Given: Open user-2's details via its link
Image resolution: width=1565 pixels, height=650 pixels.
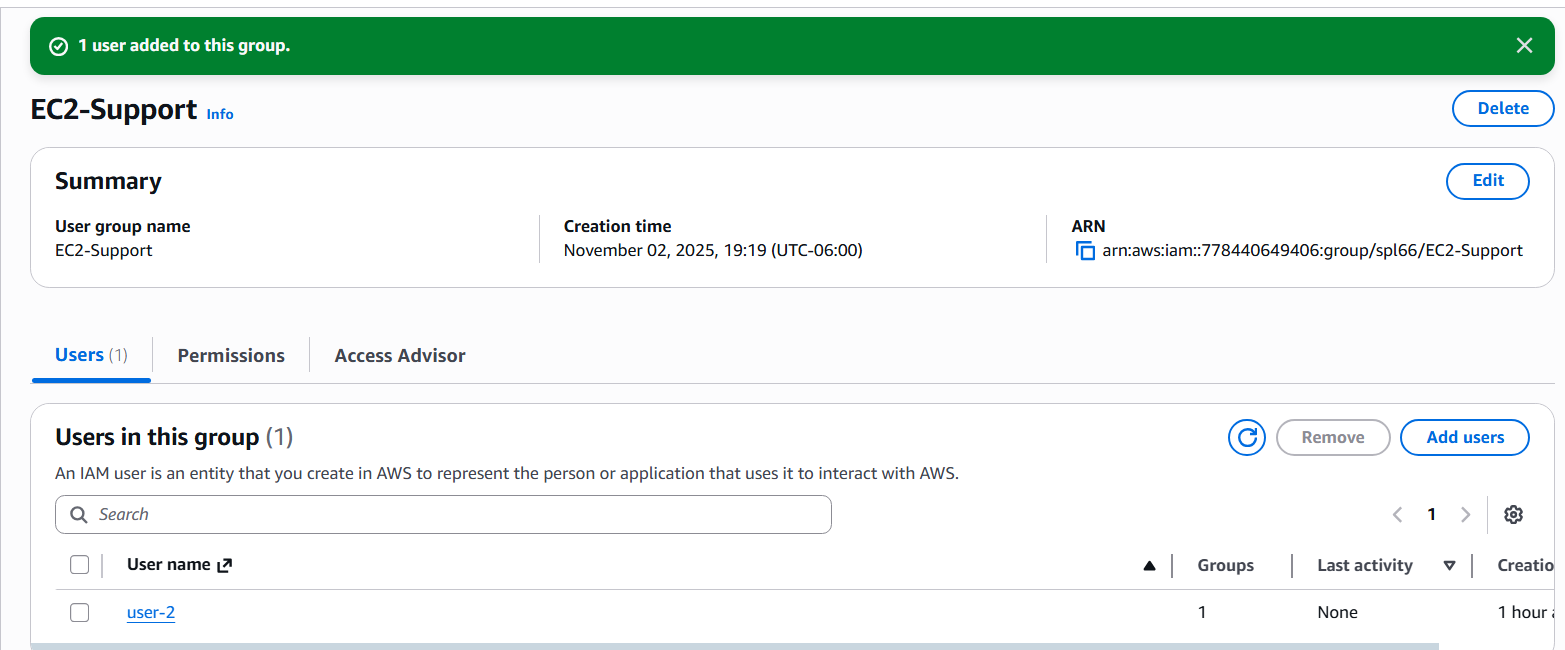Looking at the screenshot, I should pyautogui.click(x=150, y=612).
